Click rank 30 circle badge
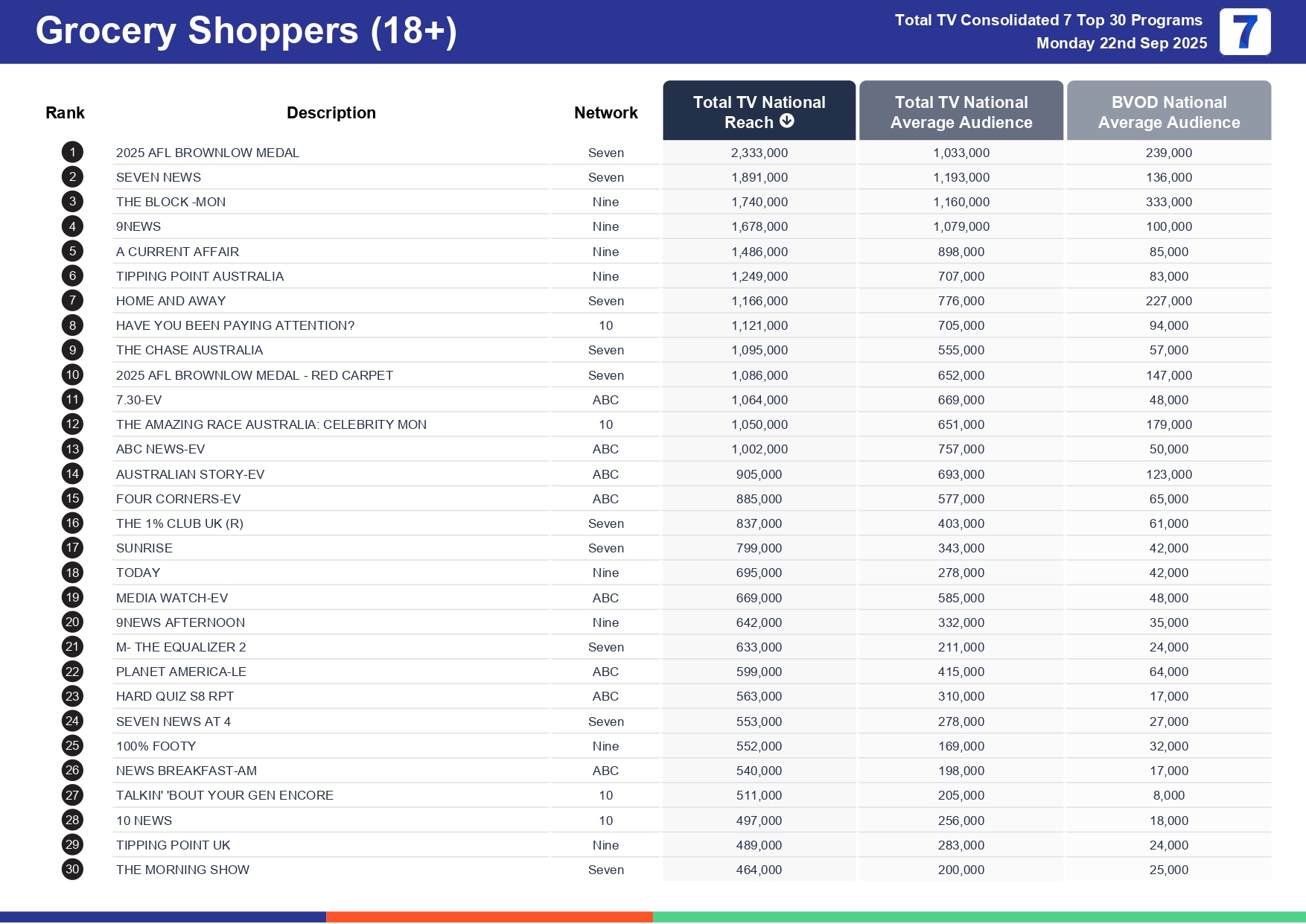This screenshot has height=924, width=1306. click(72, 869)
